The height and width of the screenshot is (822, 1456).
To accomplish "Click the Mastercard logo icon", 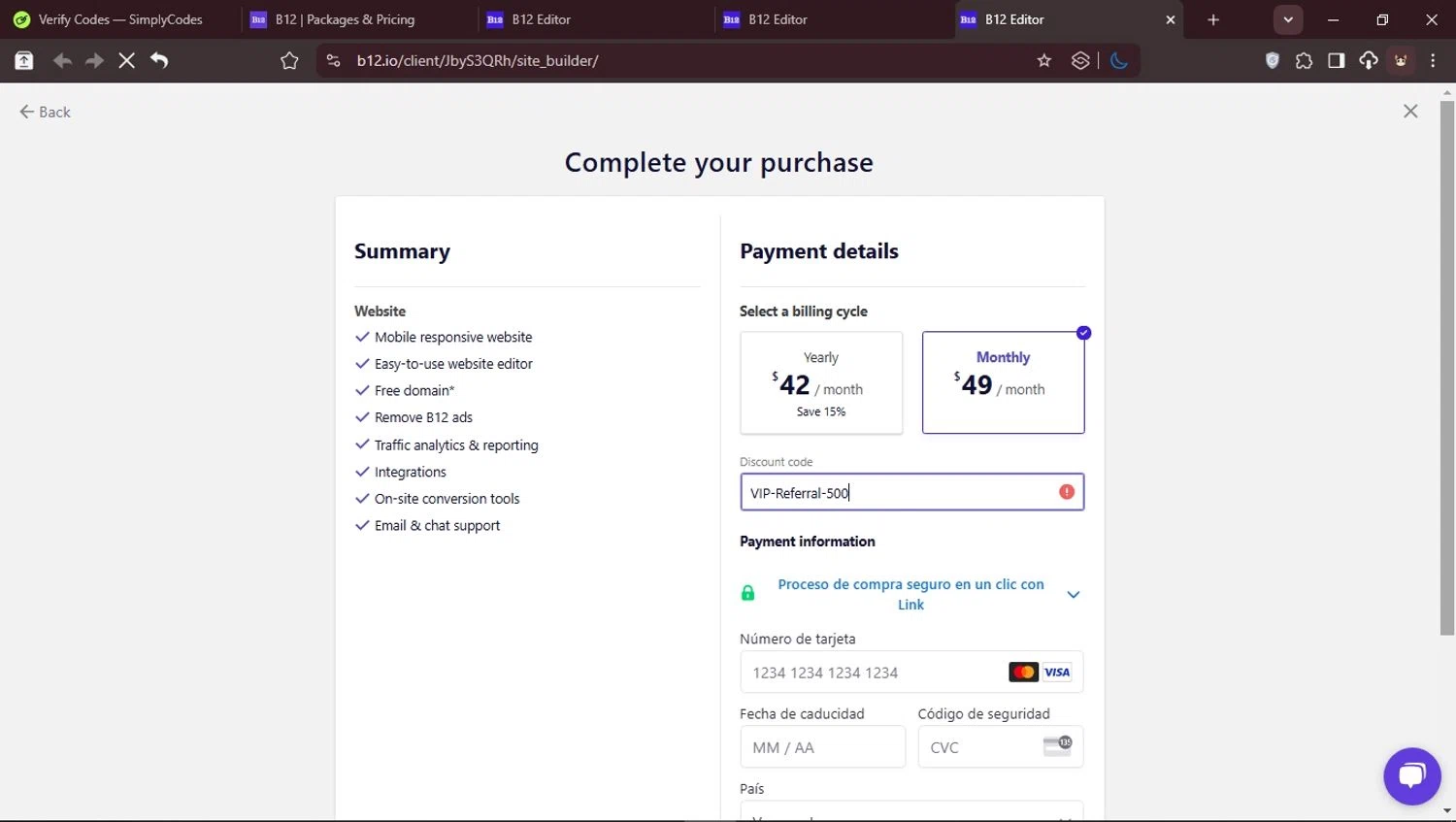I will [x=1023, y=672].
